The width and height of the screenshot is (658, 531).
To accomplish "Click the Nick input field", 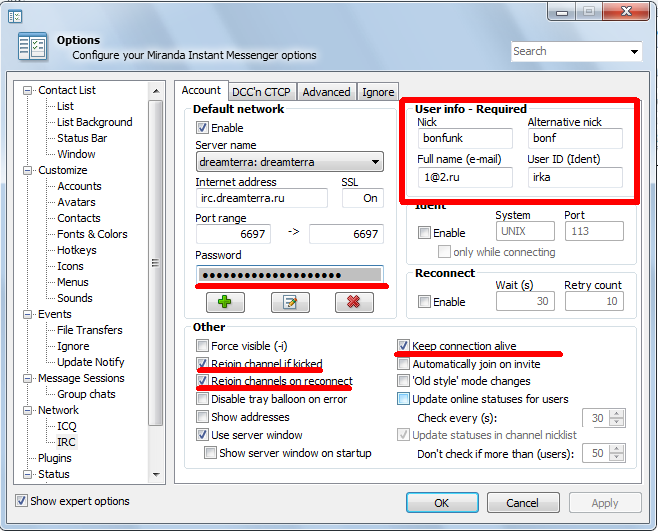I will [x=465, y=139].
